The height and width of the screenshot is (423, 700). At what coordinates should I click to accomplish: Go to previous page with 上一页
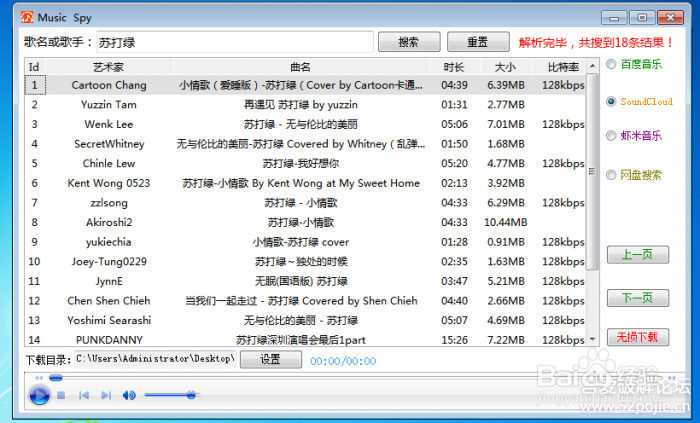(638, 255)
